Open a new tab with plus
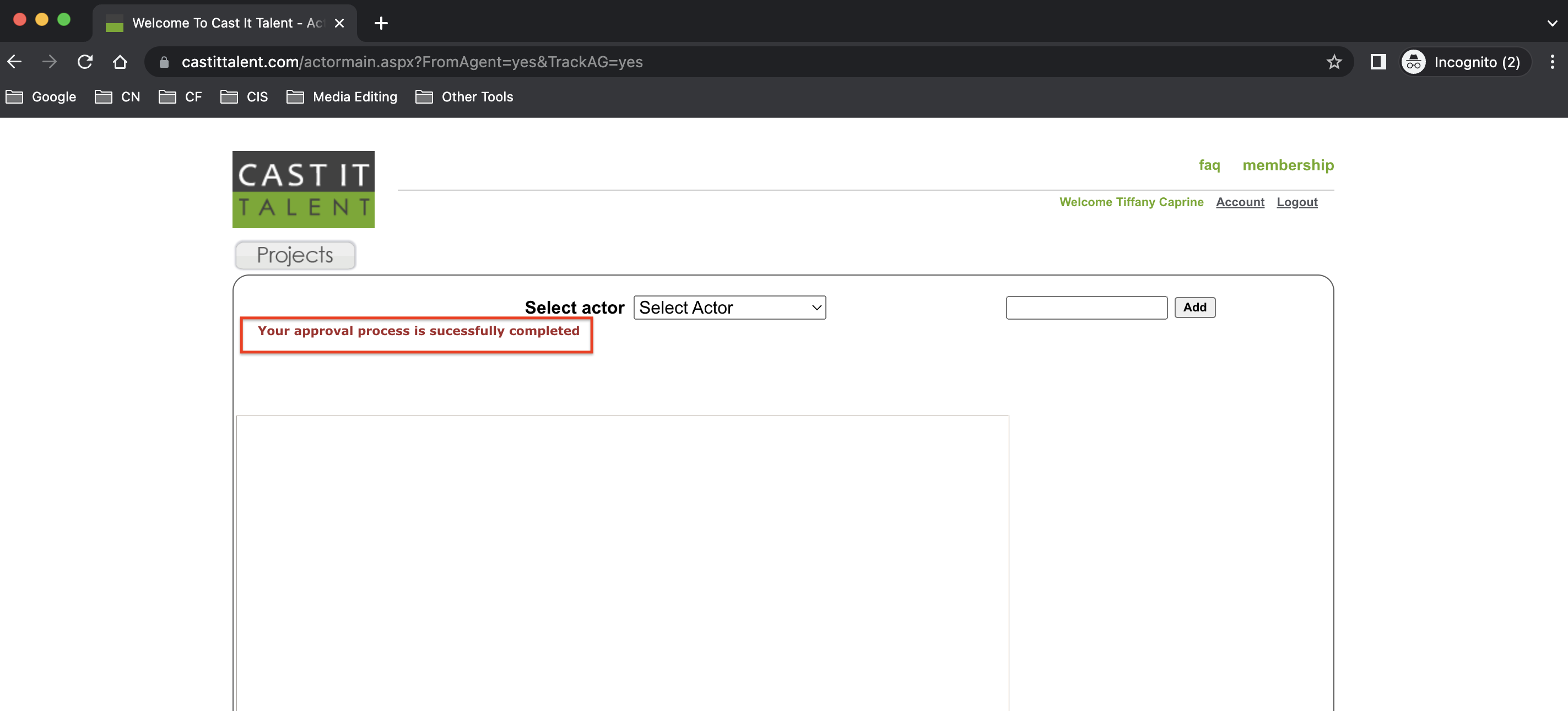This screenshot has height=711, width=1568. tap(381, 23)
